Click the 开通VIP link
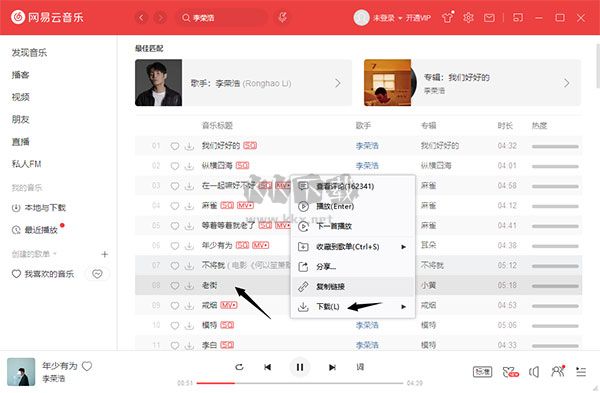 418,18
